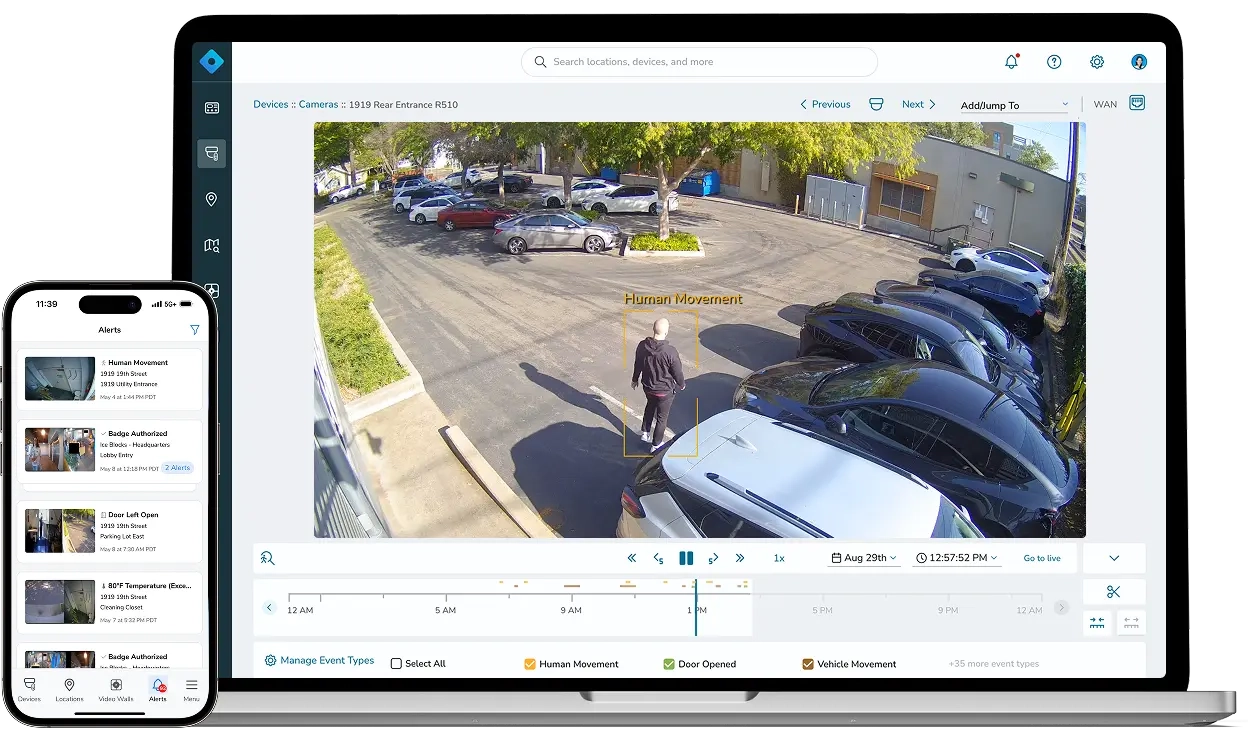
Task: Open the Add/Jump To dropdown
Action: (x=1014, y=105)
